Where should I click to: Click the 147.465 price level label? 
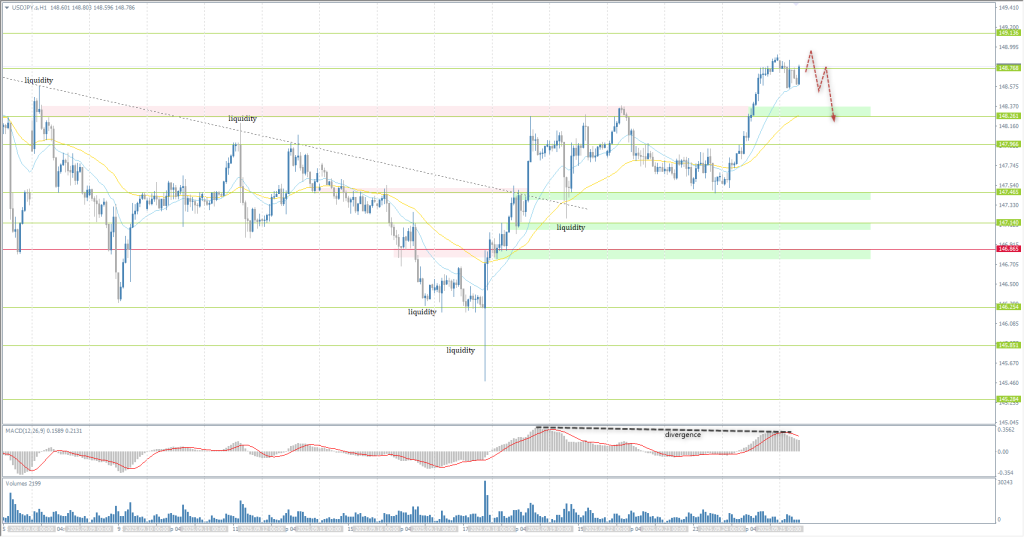coord(1007,193)
